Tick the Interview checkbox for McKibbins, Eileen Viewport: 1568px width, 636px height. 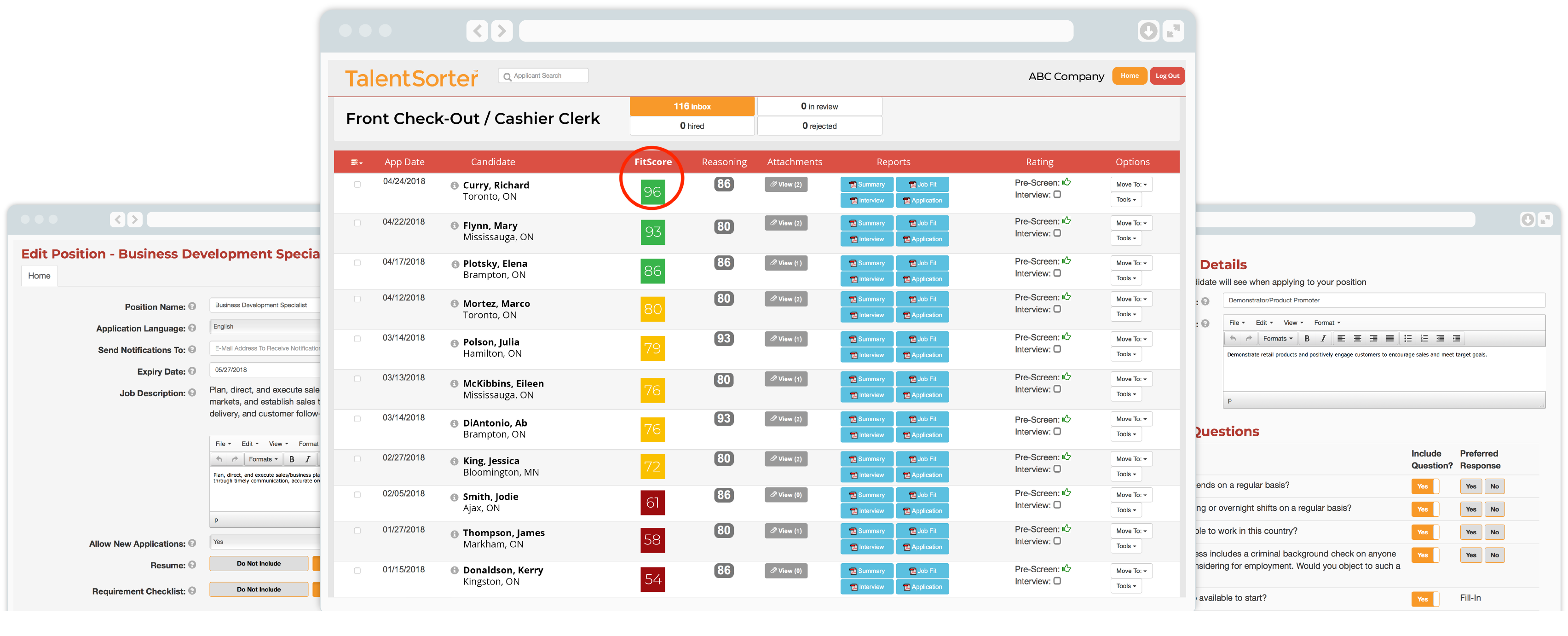click(x=1057, y=389)
